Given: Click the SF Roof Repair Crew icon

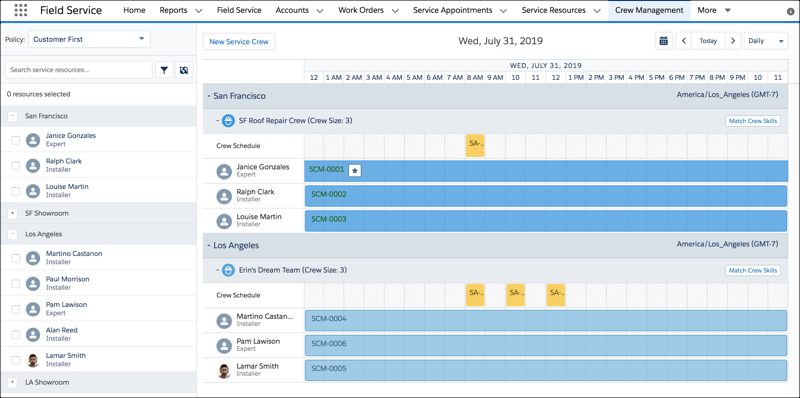Looking at the screenshot, I should click(x=229, y=121).
